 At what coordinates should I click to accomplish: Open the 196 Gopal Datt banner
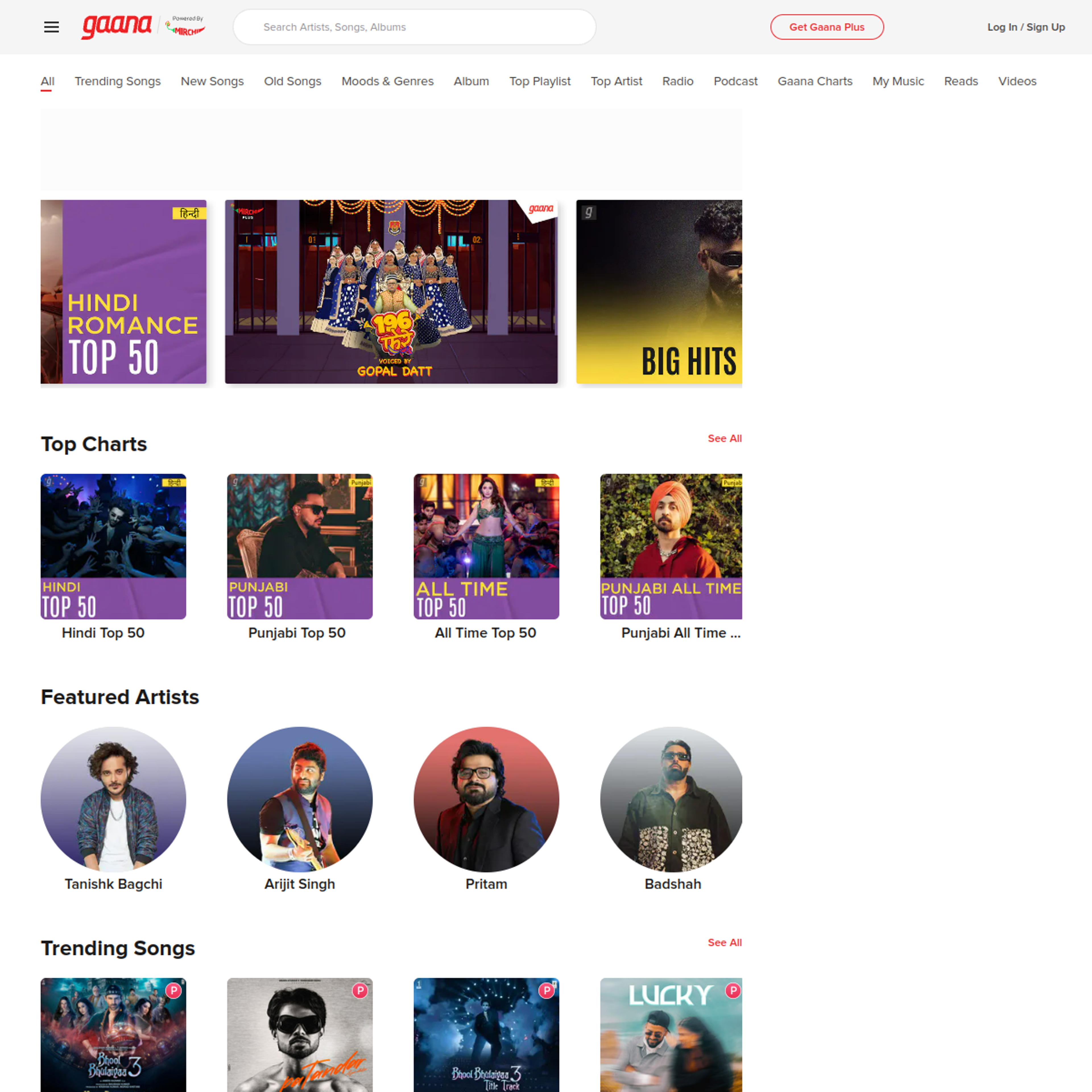(391, 292)
